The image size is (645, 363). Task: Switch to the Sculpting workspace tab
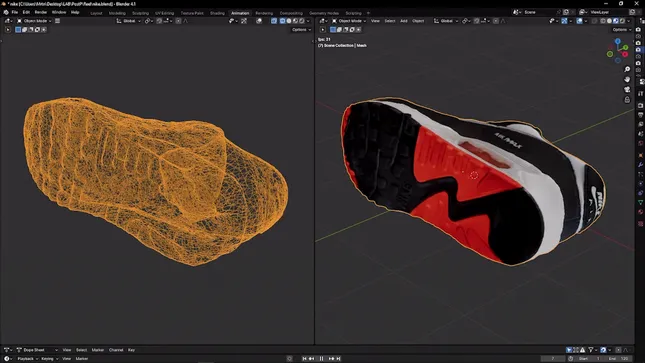140,13
